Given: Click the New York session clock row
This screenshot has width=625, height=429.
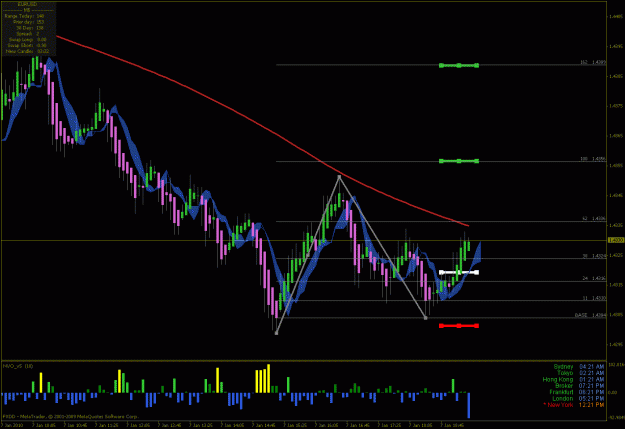Looking at the screenshot, I should (574, 405).
